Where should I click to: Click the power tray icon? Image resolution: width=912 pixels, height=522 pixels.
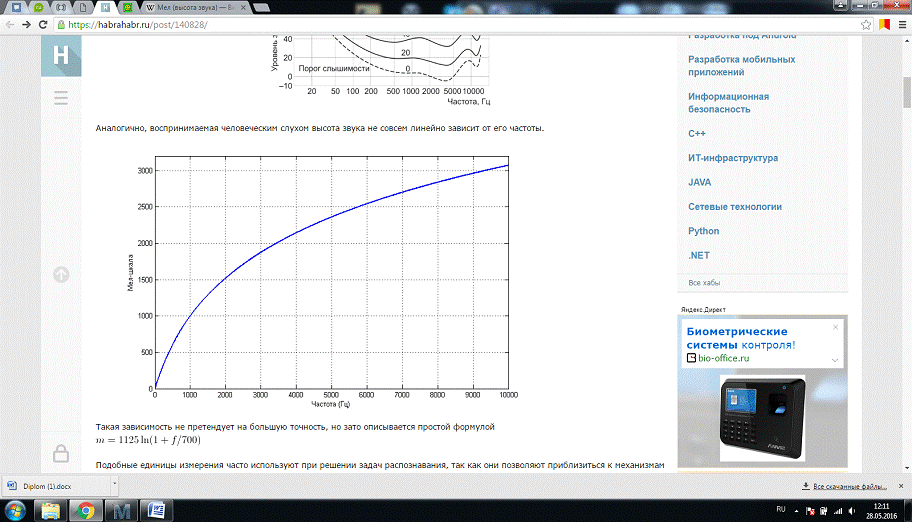click(824, 511)
